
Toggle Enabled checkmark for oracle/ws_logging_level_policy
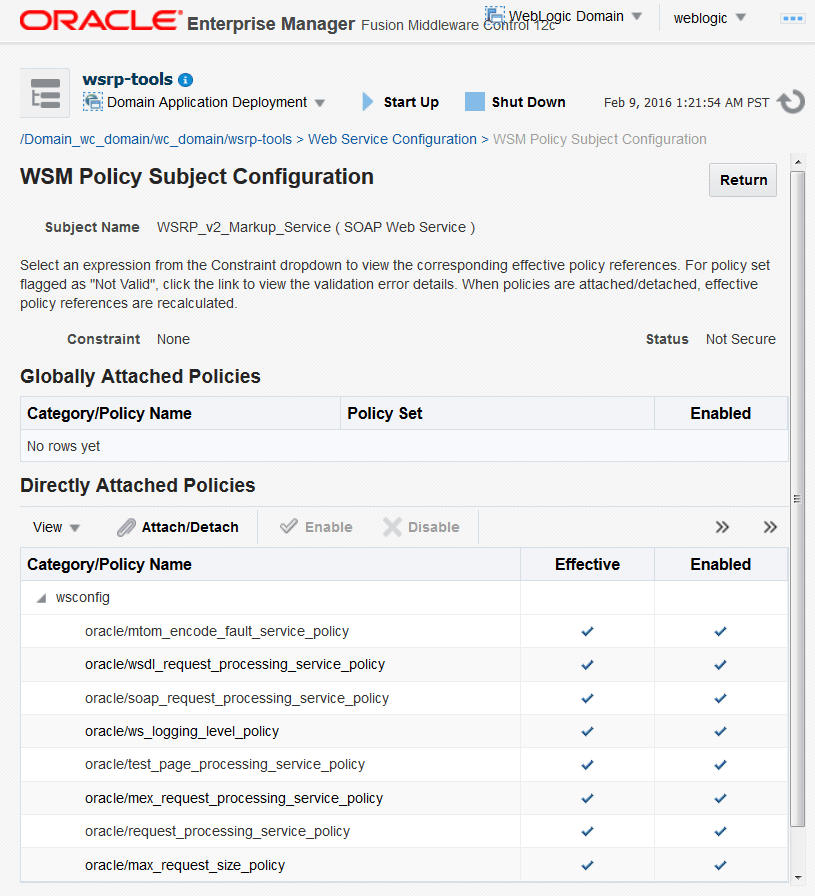[x=719, y=731]
